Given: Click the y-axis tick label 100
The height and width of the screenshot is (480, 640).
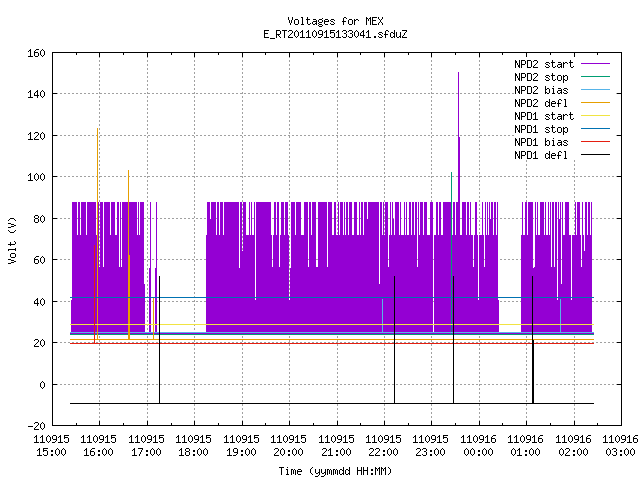Looking at the screenshot, I should point(36,177).
